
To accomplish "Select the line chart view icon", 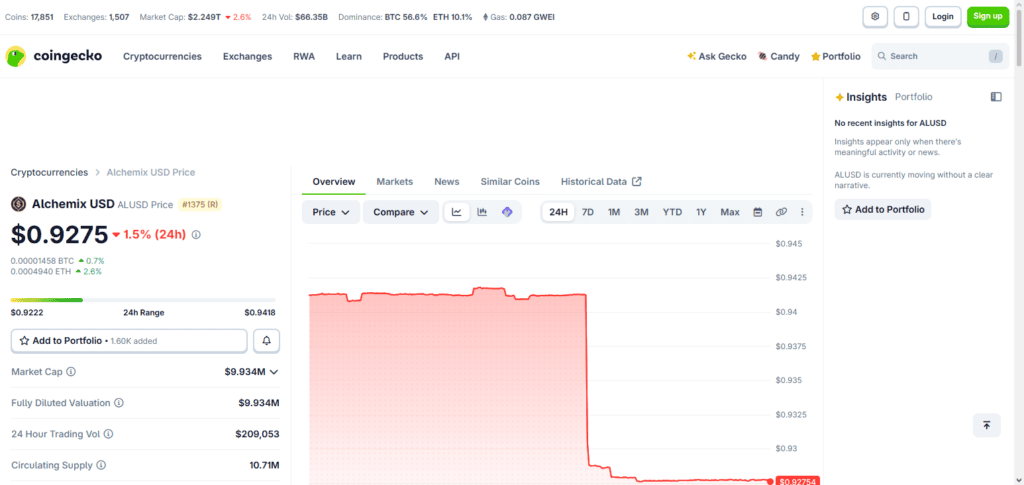I will click(457, 212).
